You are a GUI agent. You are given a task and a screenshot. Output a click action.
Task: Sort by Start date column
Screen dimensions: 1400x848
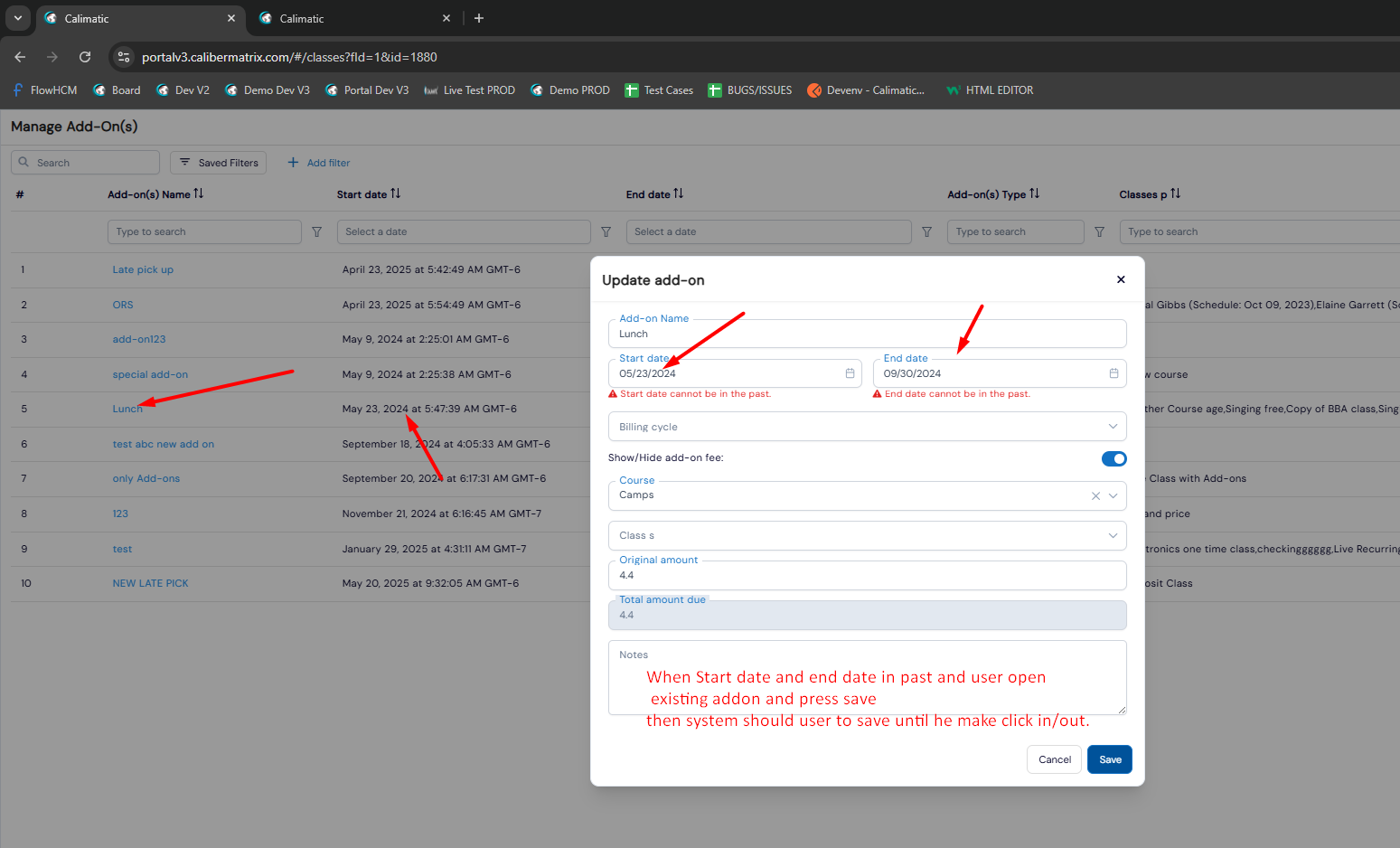395,193
